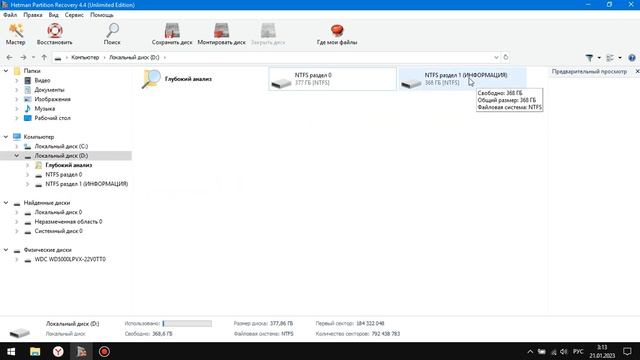The image size is (640, 360).
Task: Open the Помощь menu
Action: pyautogui.click(x=102, y=15)
